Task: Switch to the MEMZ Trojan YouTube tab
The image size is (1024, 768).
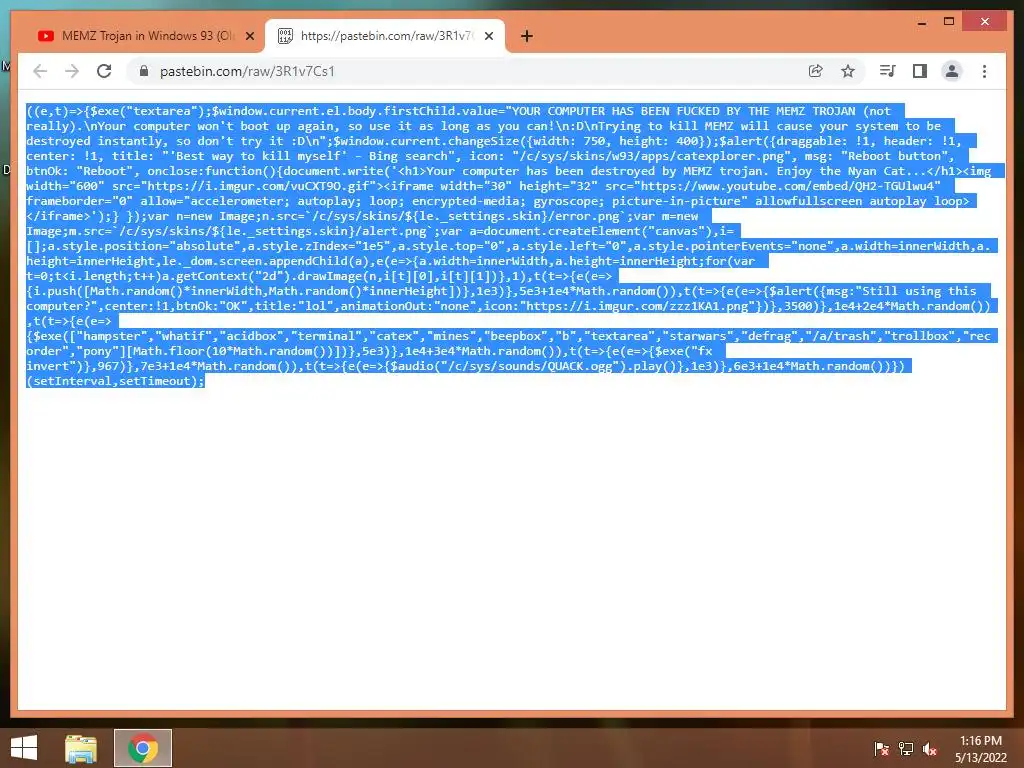Action: tap(147, 36)
